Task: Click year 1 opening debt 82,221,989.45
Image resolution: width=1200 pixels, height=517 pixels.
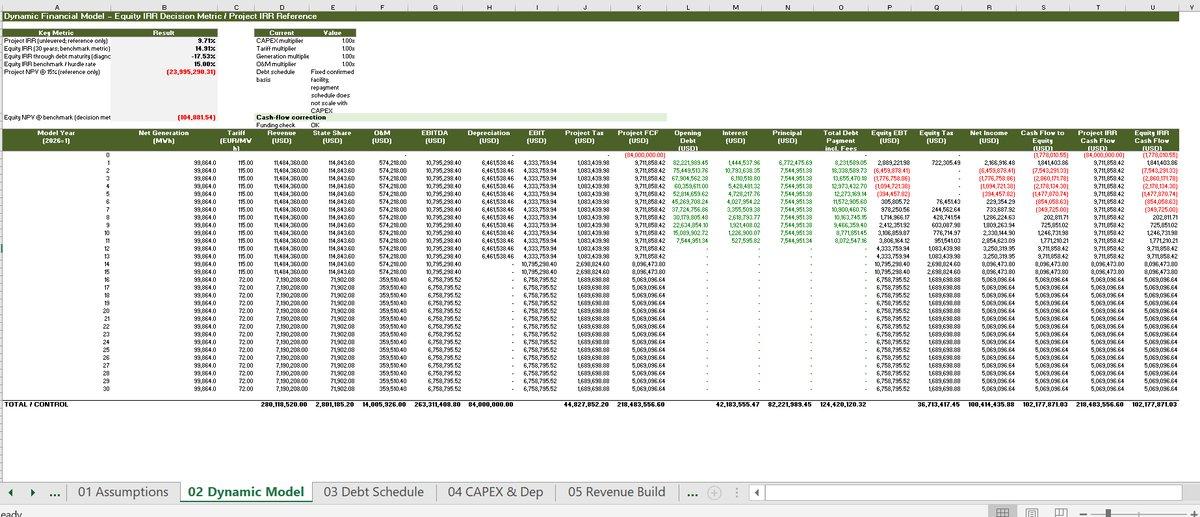Action: 689,162
